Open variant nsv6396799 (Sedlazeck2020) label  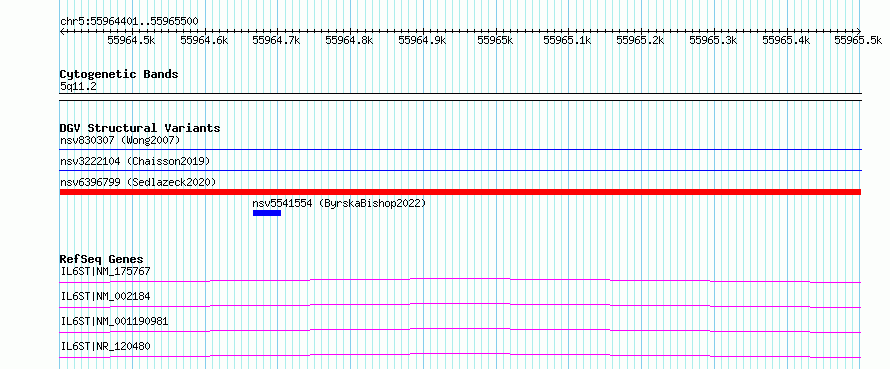click(138, 182)
